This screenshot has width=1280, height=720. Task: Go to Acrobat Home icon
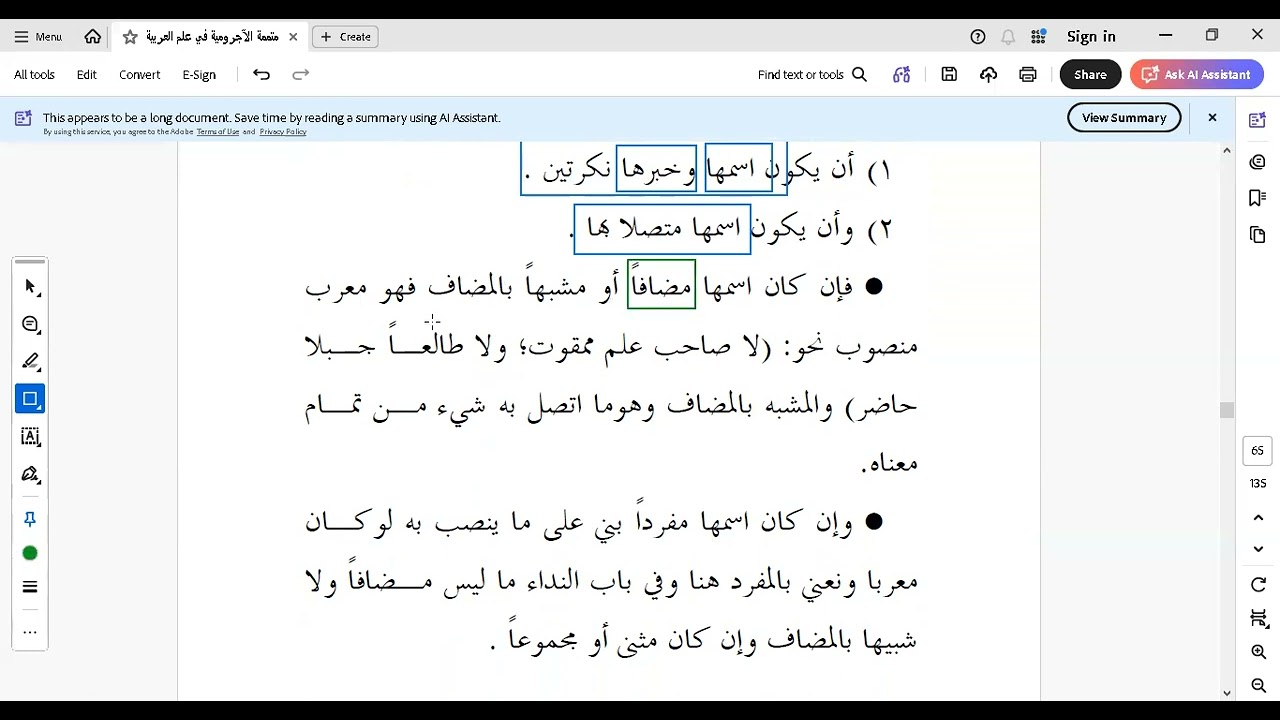pos(93,36)
